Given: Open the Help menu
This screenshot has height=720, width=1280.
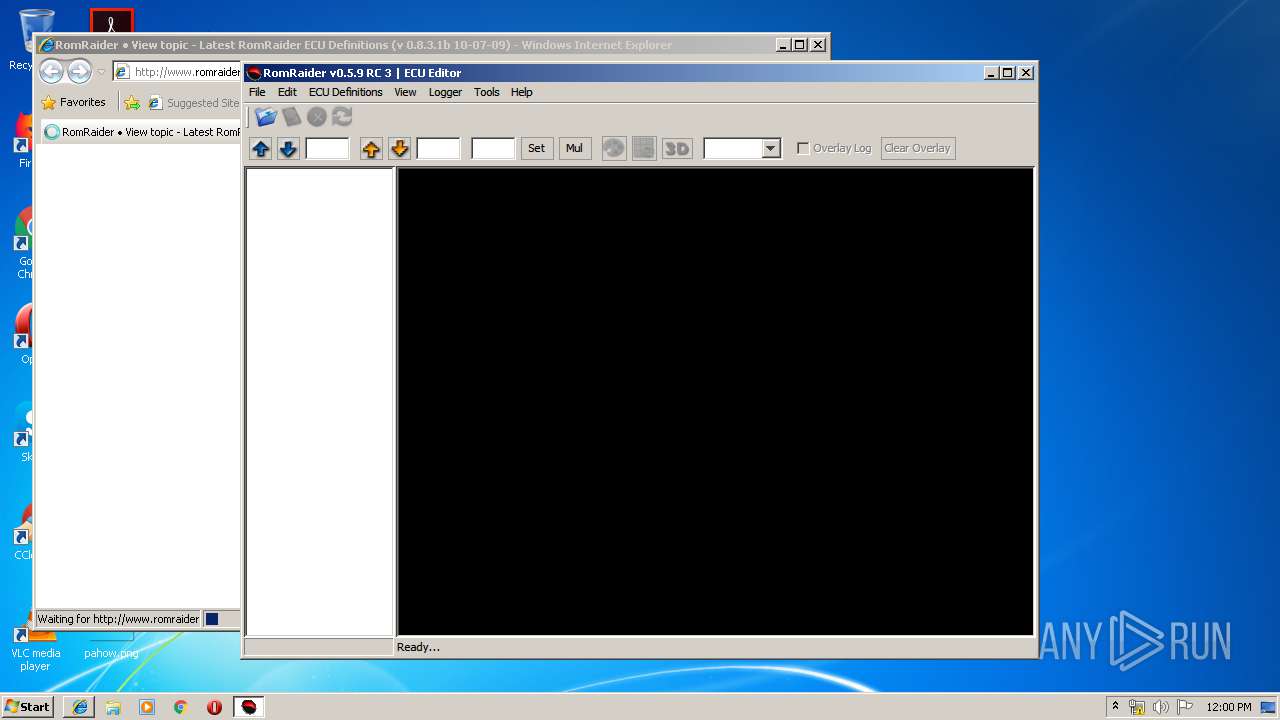Looking at the screenshot, I should [x=521, y=92].
